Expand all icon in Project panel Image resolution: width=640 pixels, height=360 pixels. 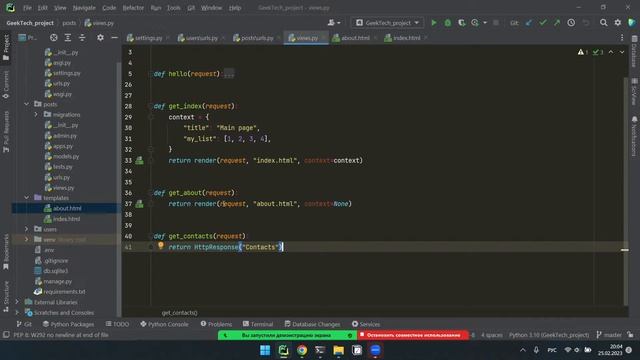pos(68,38)
